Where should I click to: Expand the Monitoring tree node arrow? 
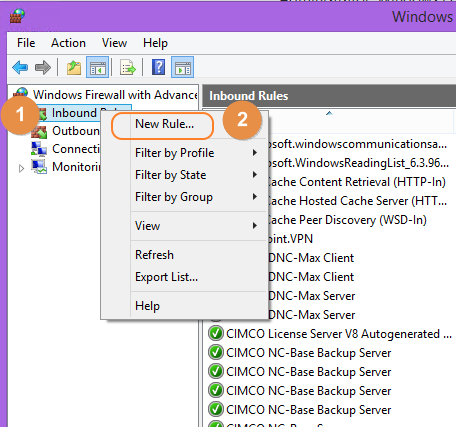tap(21, 168)
